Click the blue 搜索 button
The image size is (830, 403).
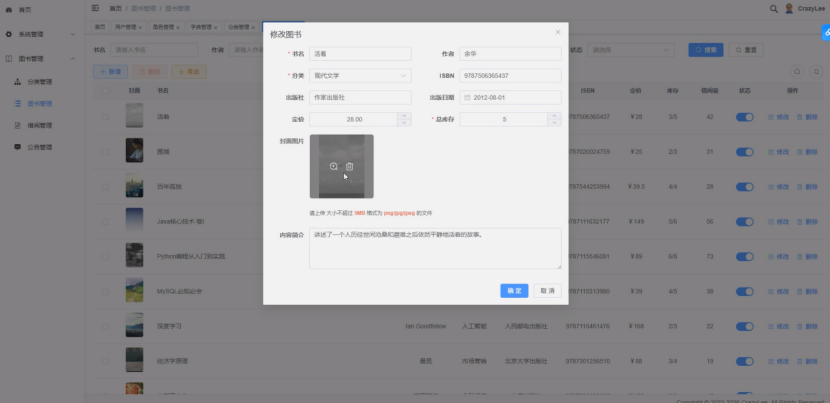click(706, 50)
